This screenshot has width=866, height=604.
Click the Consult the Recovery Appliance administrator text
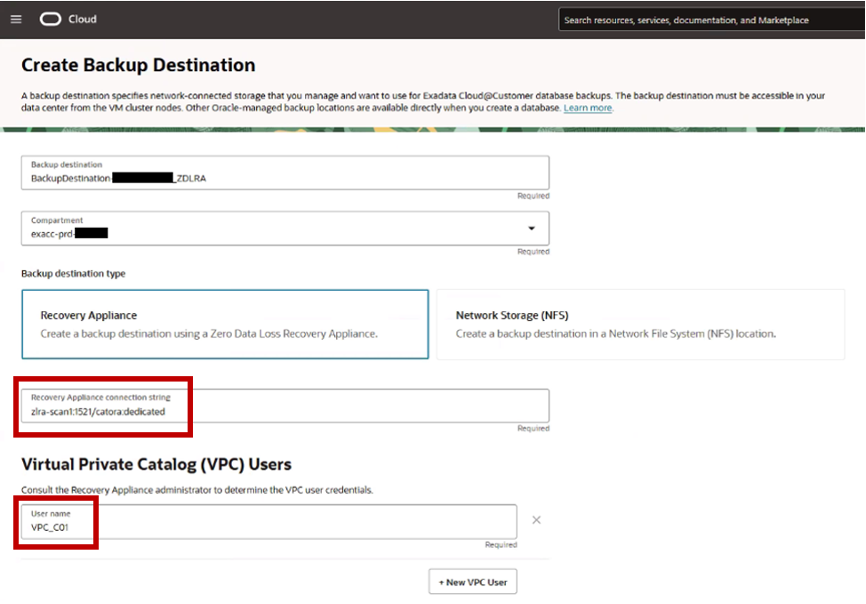click(197, 490)
